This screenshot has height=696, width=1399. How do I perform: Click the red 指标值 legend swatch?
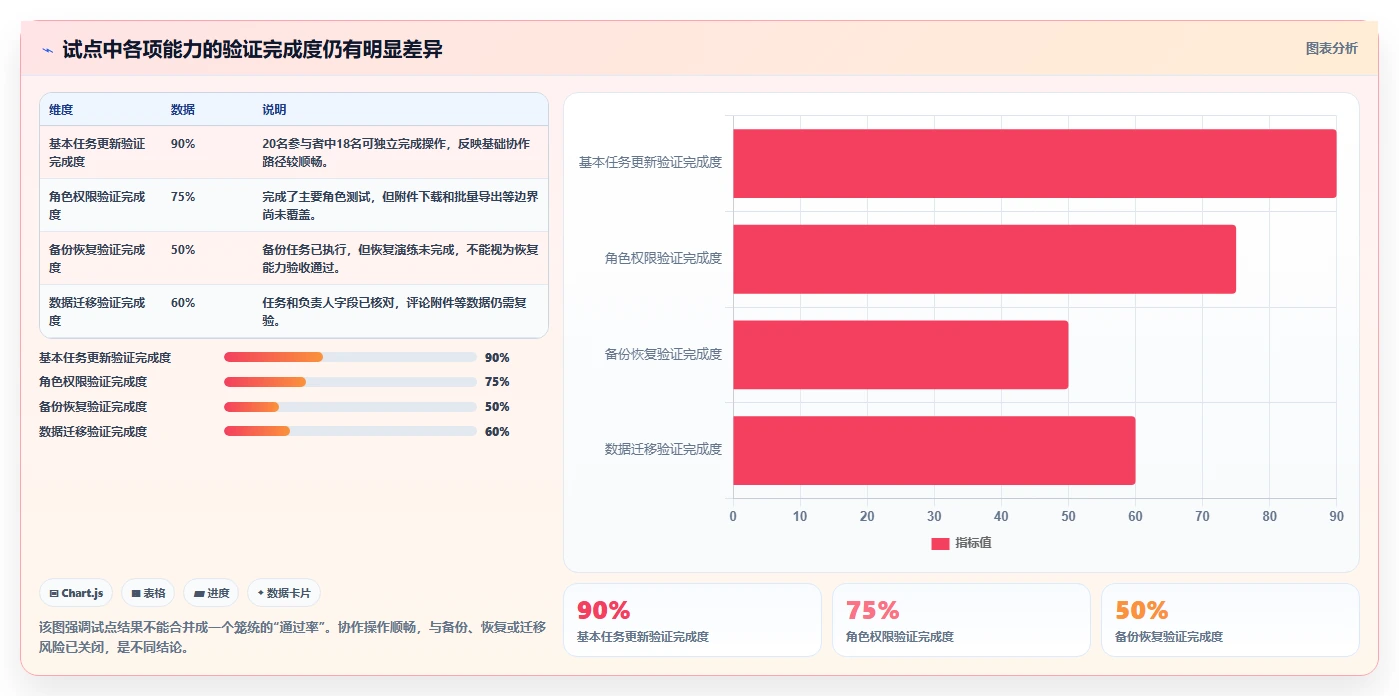pos(940,543)
